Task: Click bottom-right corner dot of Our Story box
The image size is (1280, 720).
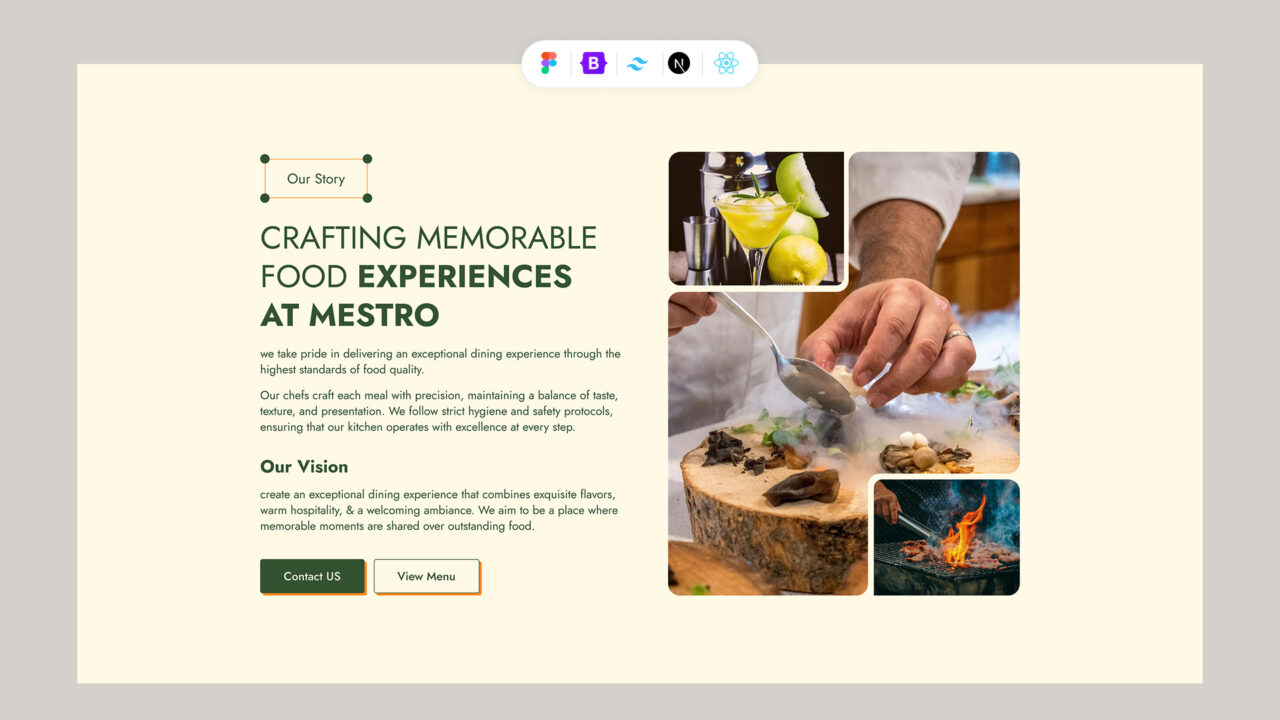Action: [x=367, y=198]
